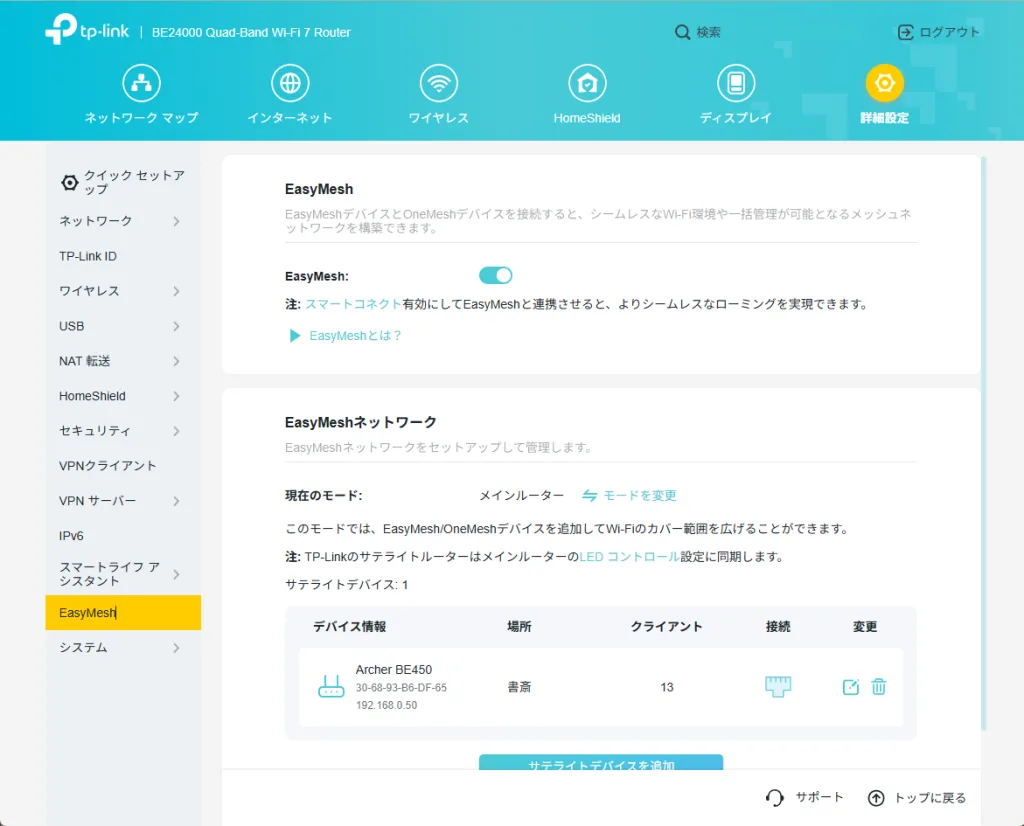Image resolution: width=1024 pixels, height=826 pixels.
Task: Click the mode change arrows icon
Action: 589,496
